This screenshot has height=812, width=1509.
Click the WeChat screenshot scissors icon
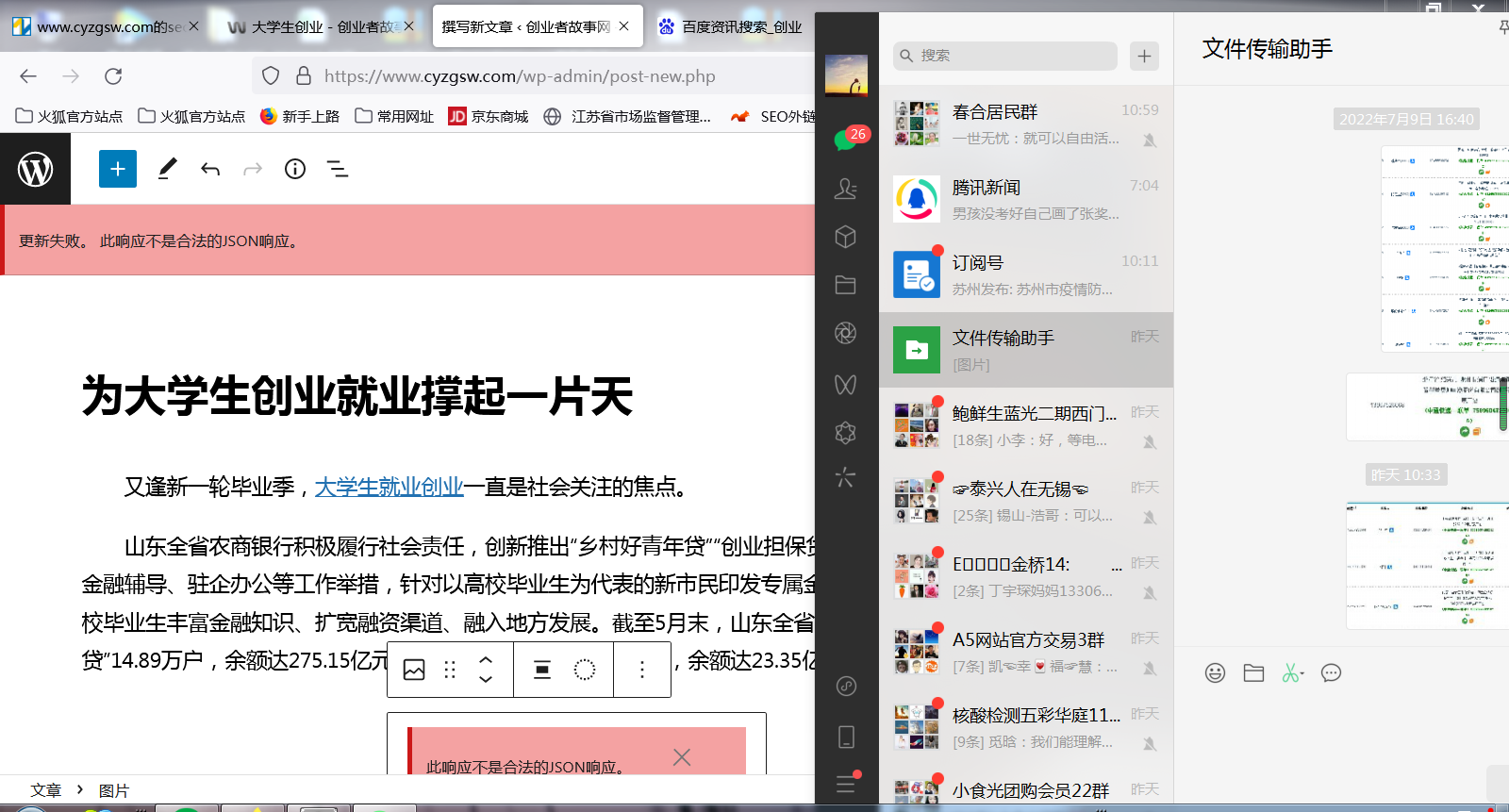(1291, 672)
